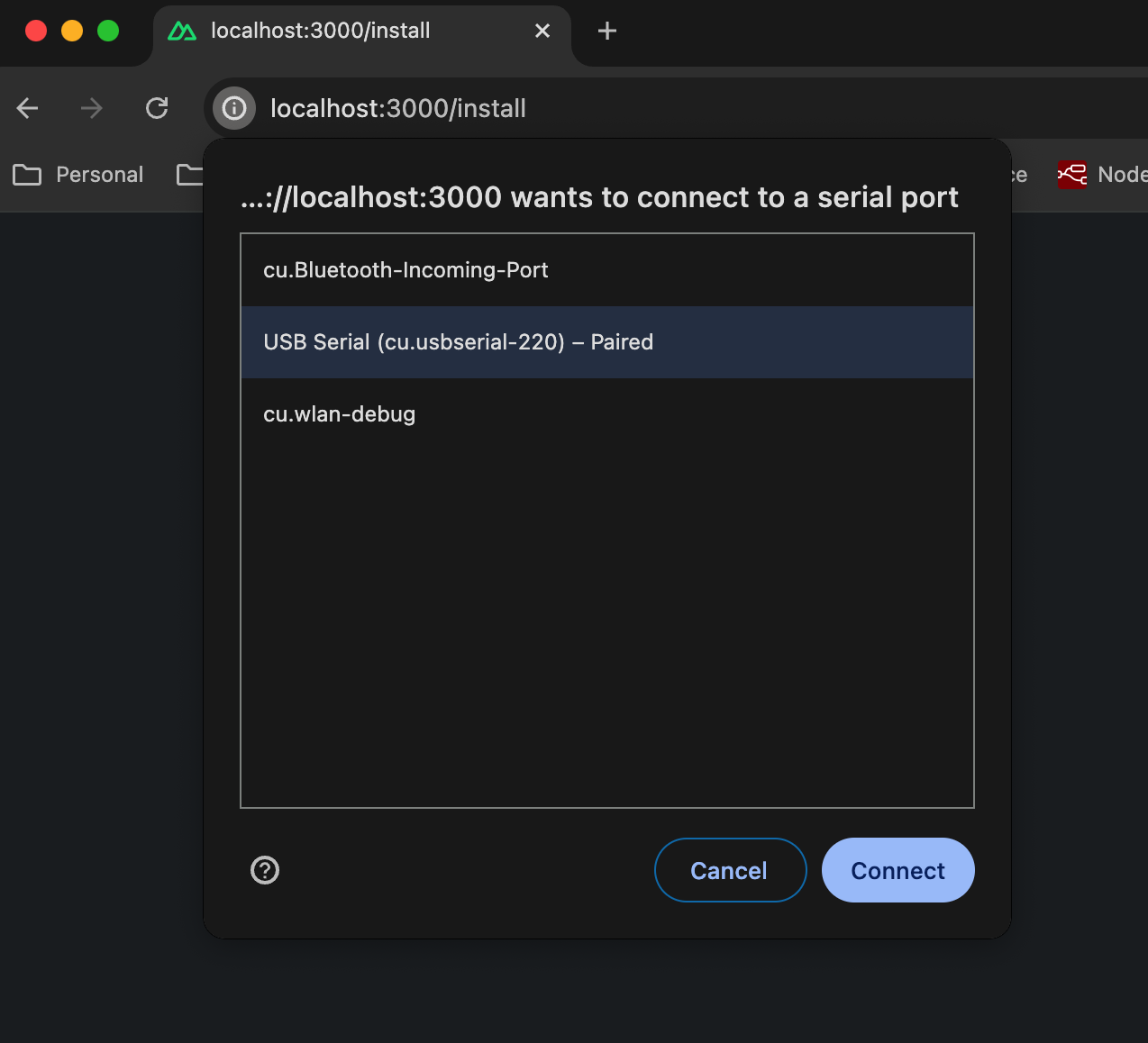Screen dimensions: 1148x1043
Task: Focus the address bar URL
Action: pyautogui.click(x=398, y=109)
